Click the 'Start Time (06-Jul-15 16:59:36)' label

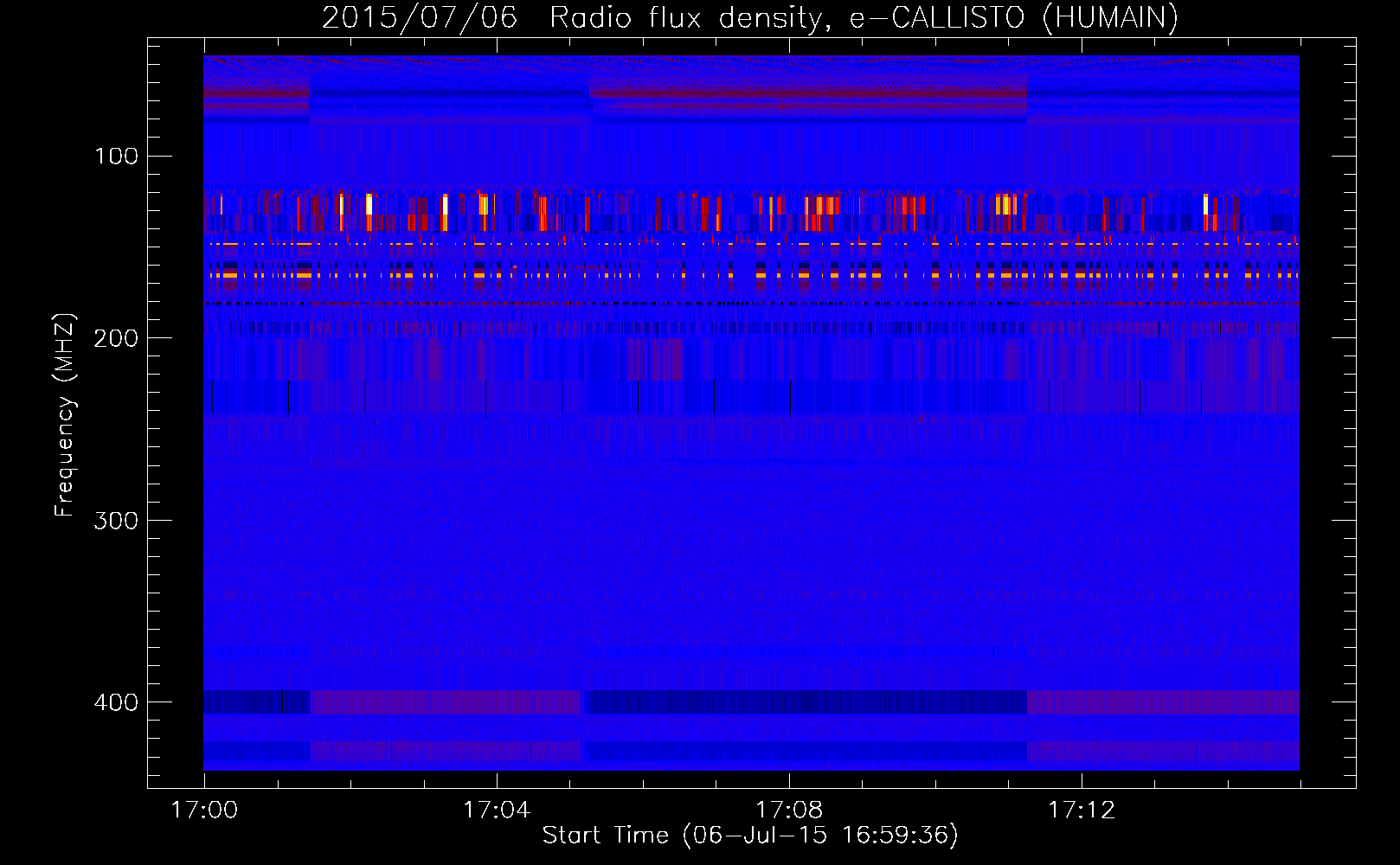(750, 836)
